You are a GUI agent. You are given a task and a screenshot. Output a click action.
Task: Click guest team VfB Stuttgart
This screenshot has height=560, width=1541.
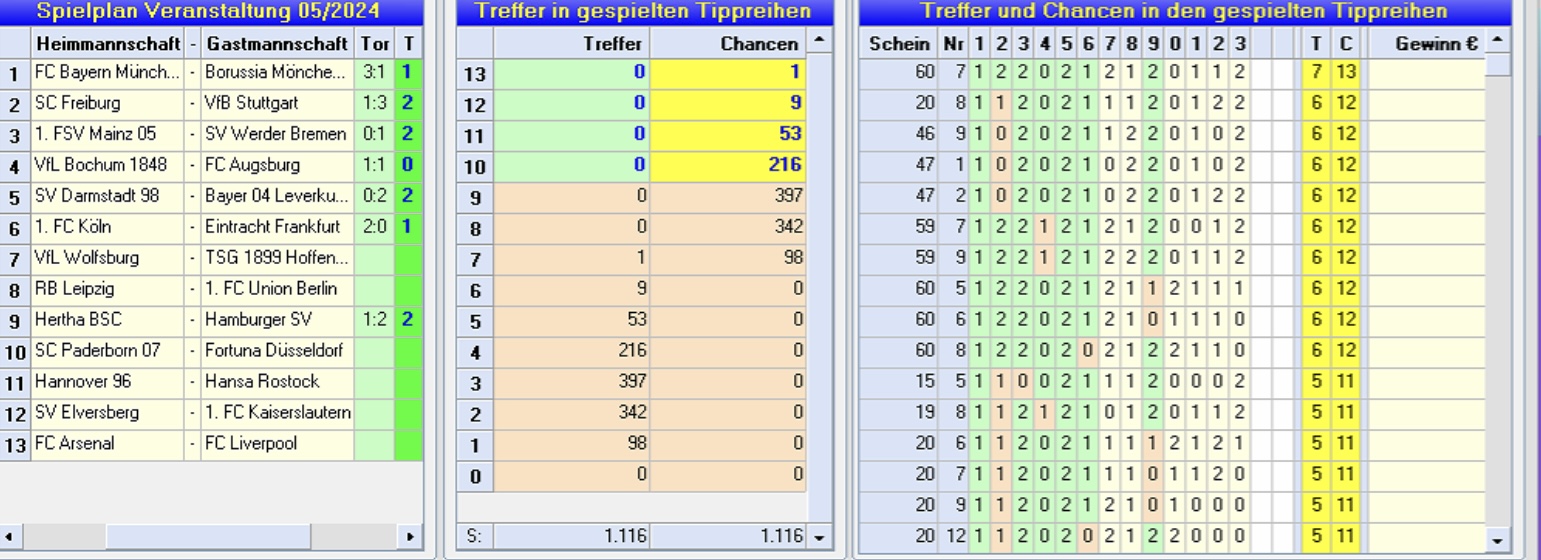pyautogui.click(x=278, y=104)
